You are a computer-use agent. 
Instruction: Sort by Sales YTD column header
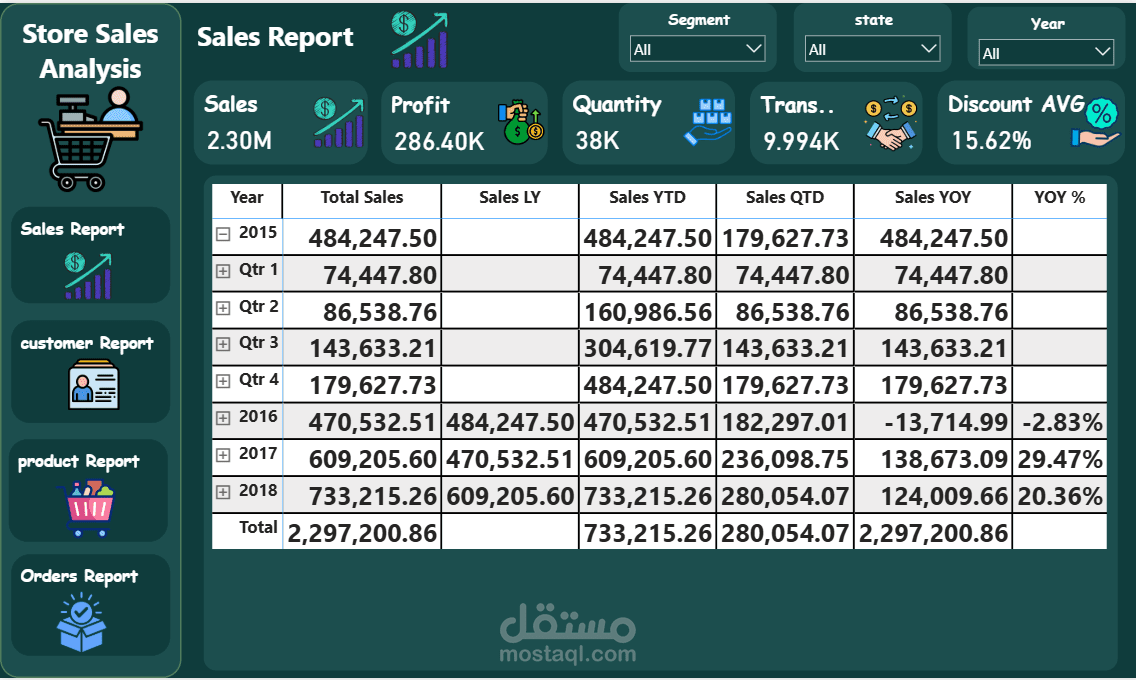coord(647,197)
